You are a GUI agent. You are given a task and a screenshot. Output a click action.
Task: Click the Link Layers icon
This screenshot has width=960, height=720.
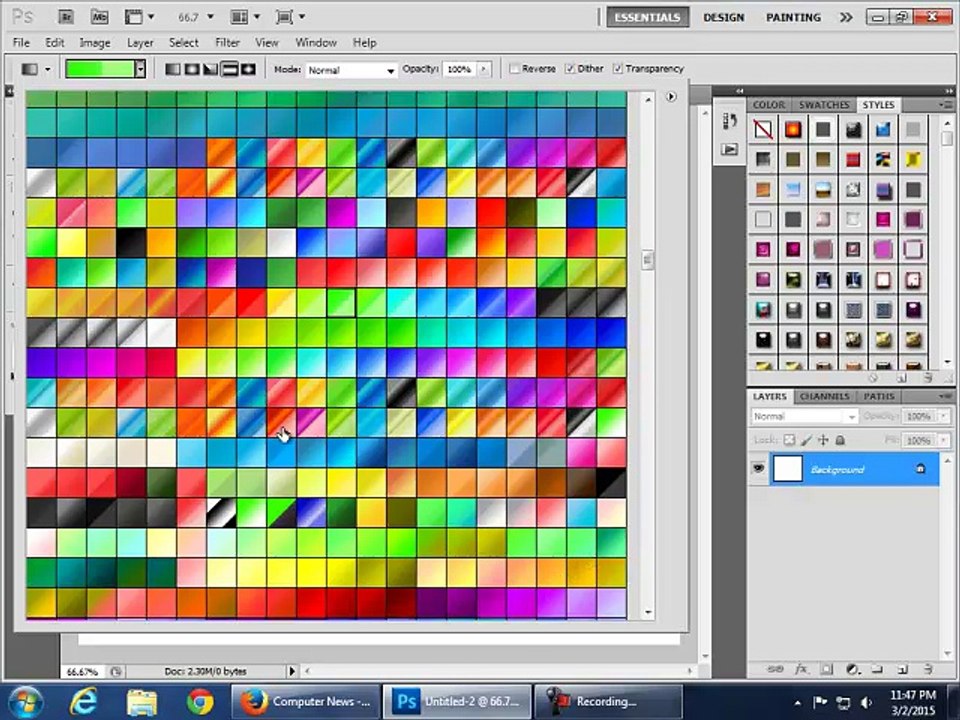tap(775, 669)
